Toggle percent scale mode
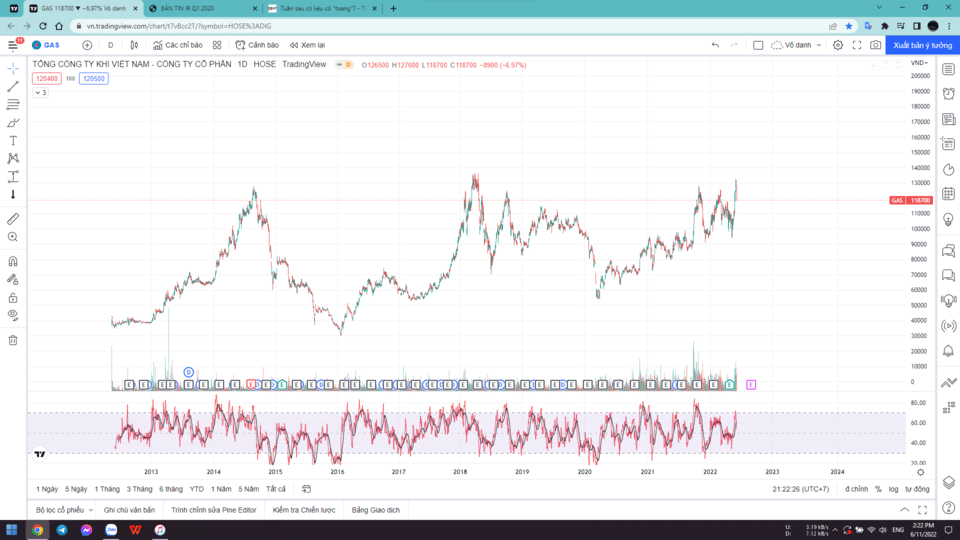The height and width of the screenshot is (540, 960). click(x=878, y=489)
